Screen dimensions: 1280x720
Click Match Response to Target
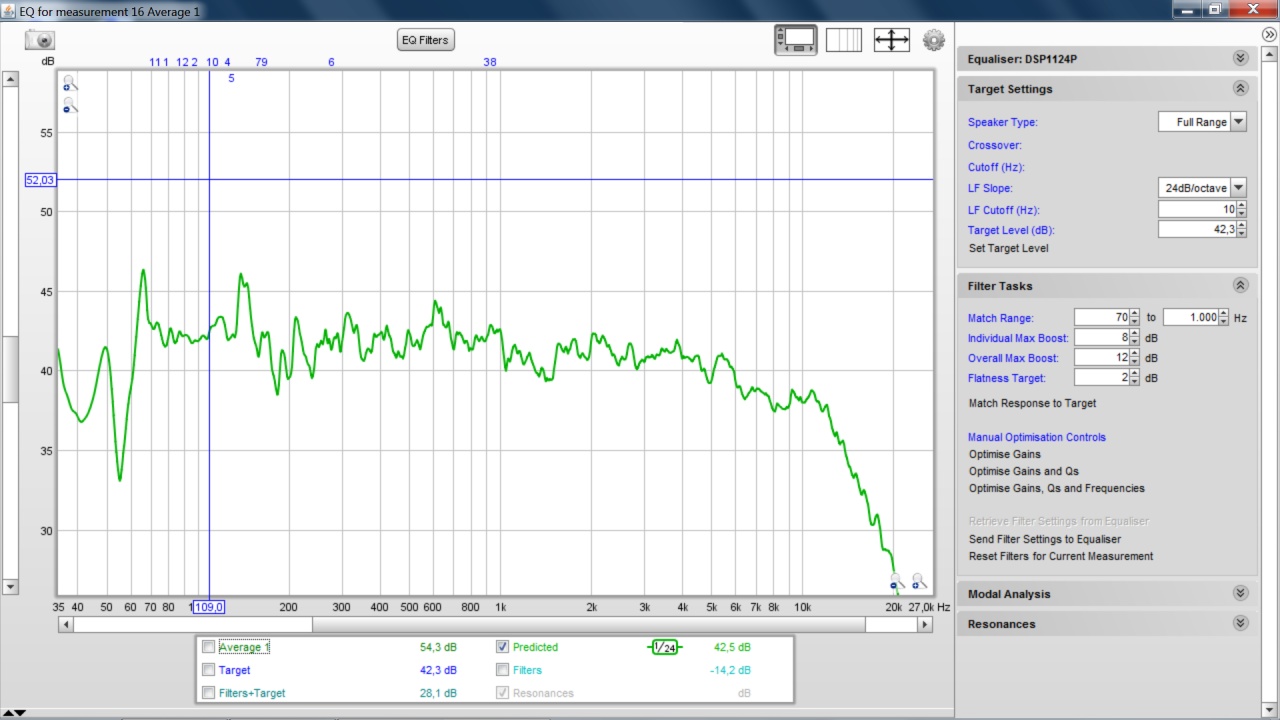coord(1032,403)
